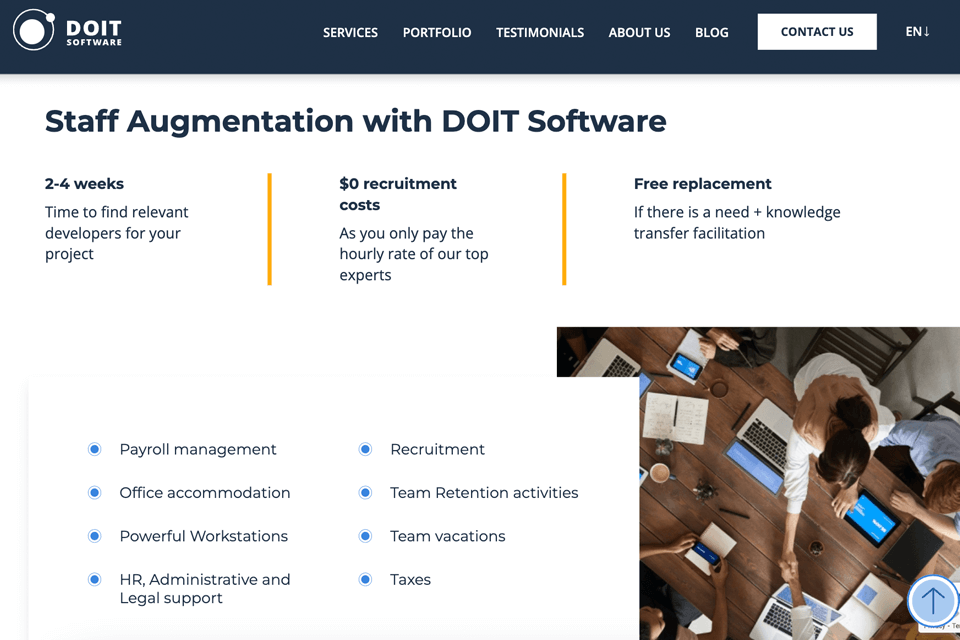Click the 'Powerful Workstations' text
Viewport: 960px width, 640px height.
[x=203, y=536]
